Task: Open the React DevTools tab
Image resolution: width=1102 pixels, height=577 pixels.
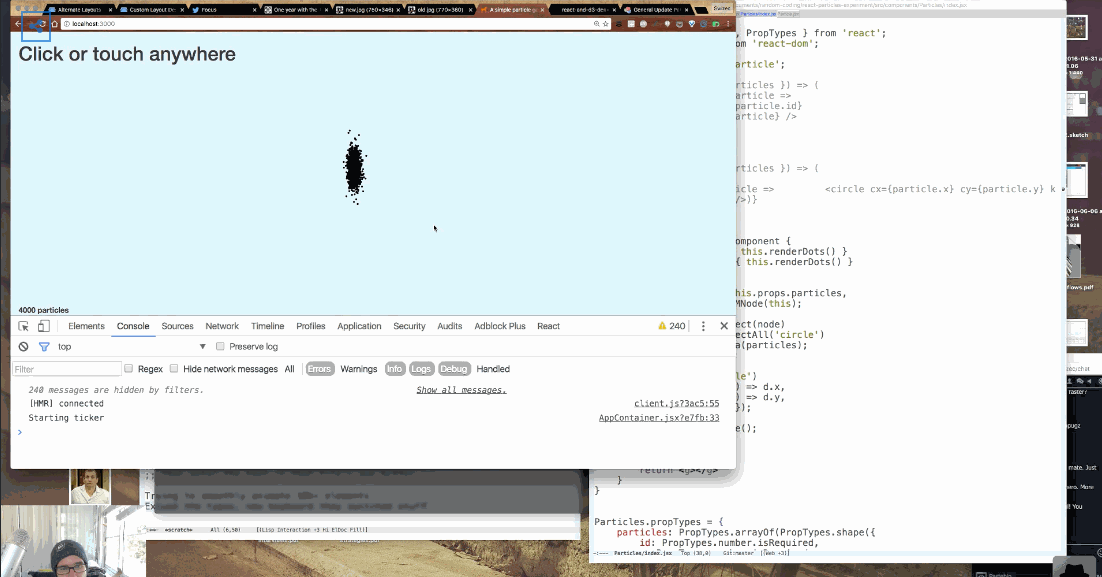Action: (x=548, y=326)
